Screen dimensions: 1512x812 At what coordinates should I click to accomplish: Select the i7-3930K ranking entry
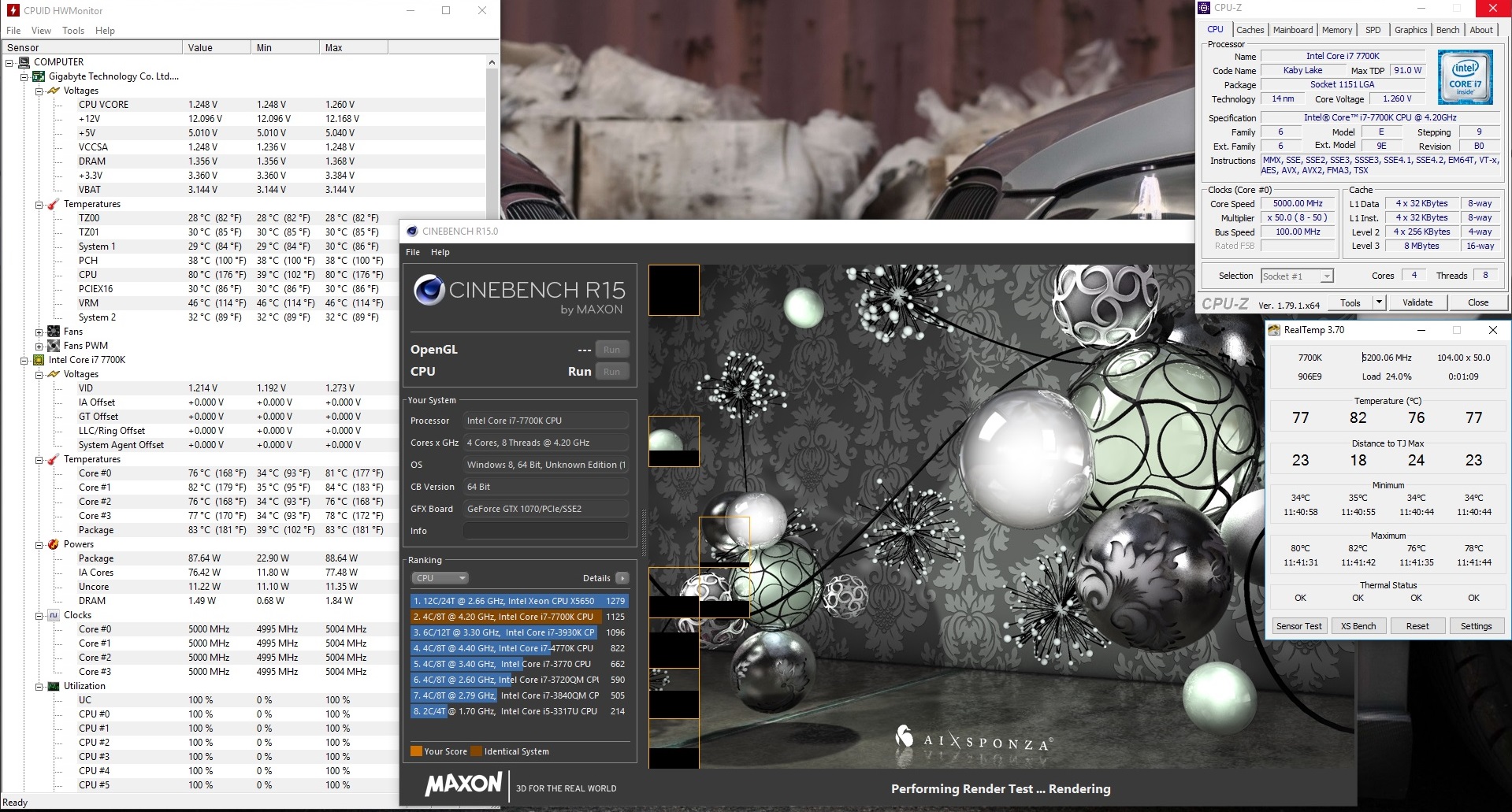[519, 632]
